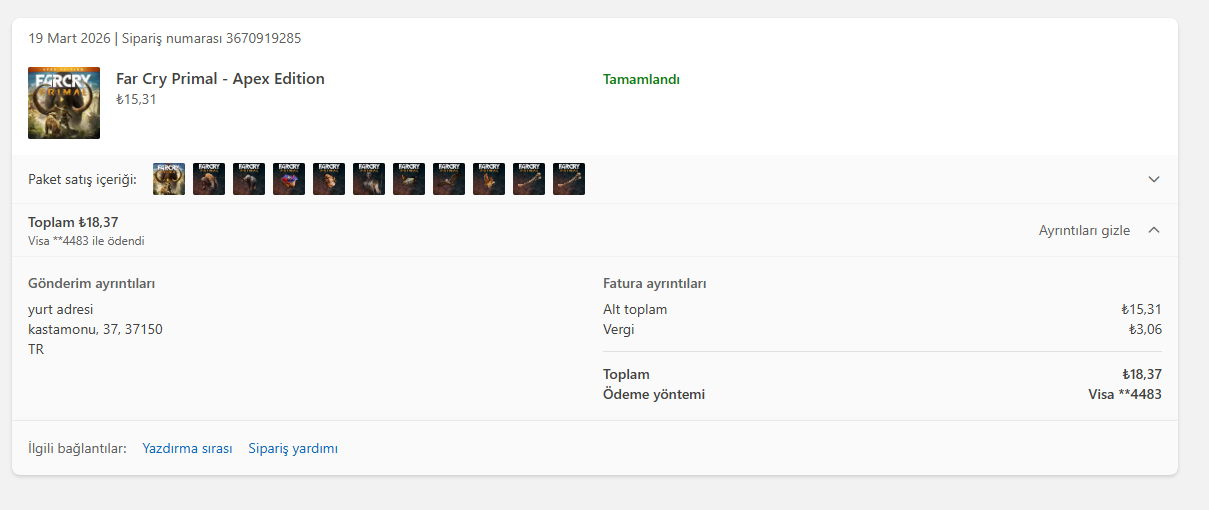Select the base game cover in bundle contents
Image resolution: width=1209 pixels, height=510 pixels.
pyautogui.click(x=169, y=179)
